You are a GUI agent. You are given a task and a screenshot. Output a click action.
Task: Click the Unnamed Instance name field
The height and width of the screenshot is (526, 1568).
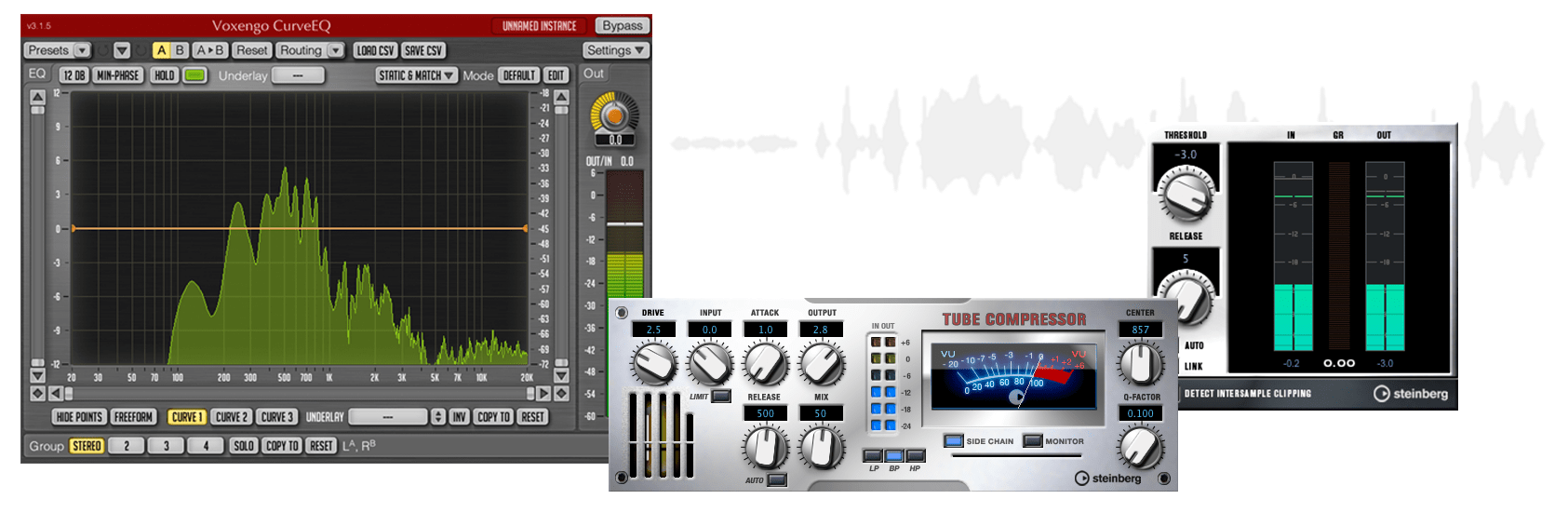click(x=540, y=25)
